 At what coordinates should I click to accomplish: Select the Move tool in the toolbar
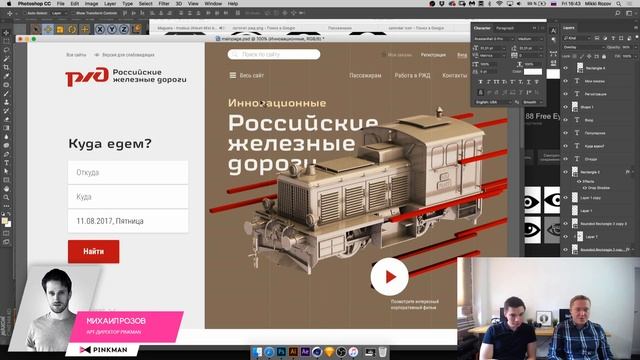(x=6, y=33)
